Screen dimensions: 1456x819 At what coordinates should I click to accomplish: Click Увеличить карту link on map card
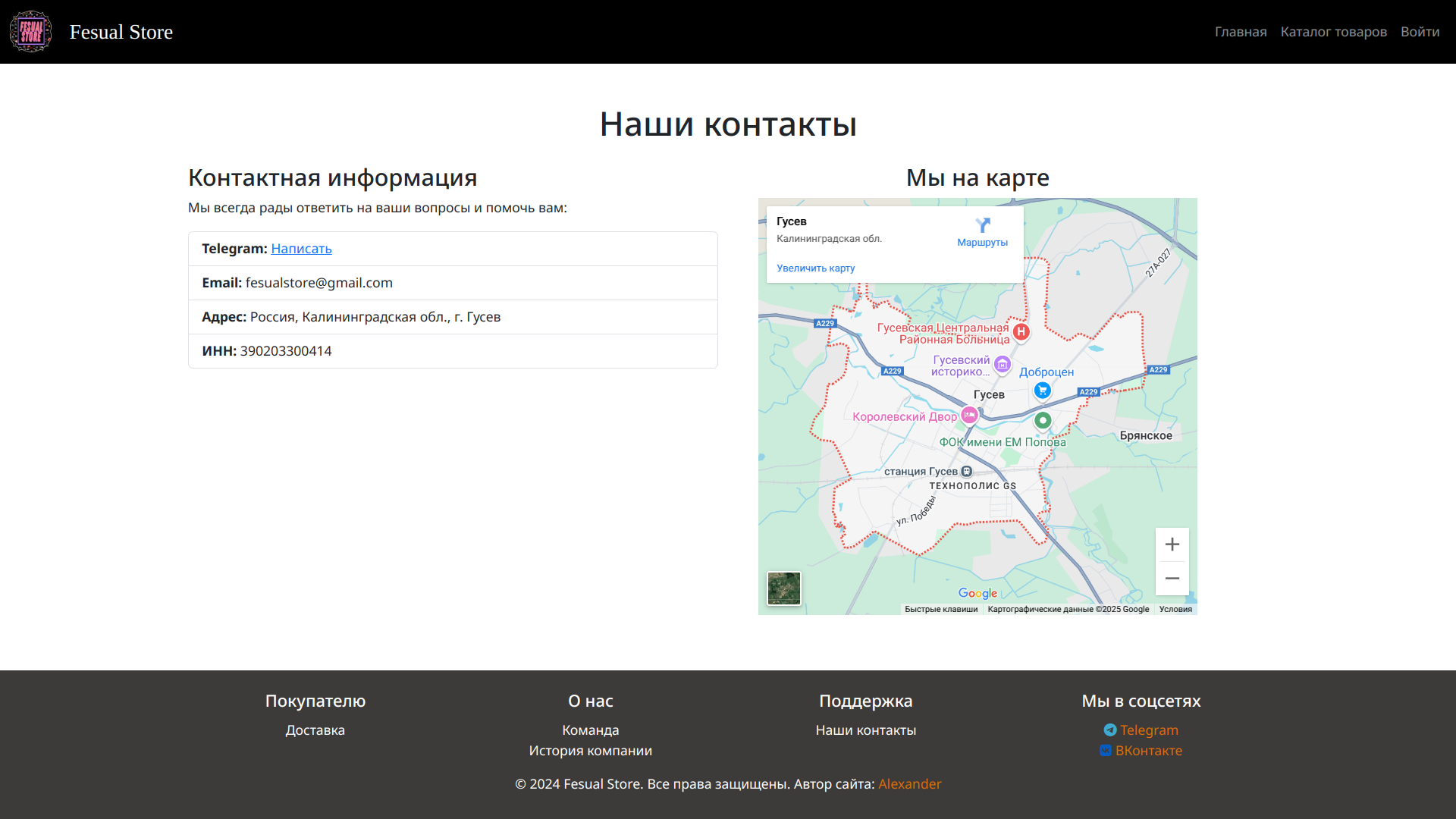point(815,268)
